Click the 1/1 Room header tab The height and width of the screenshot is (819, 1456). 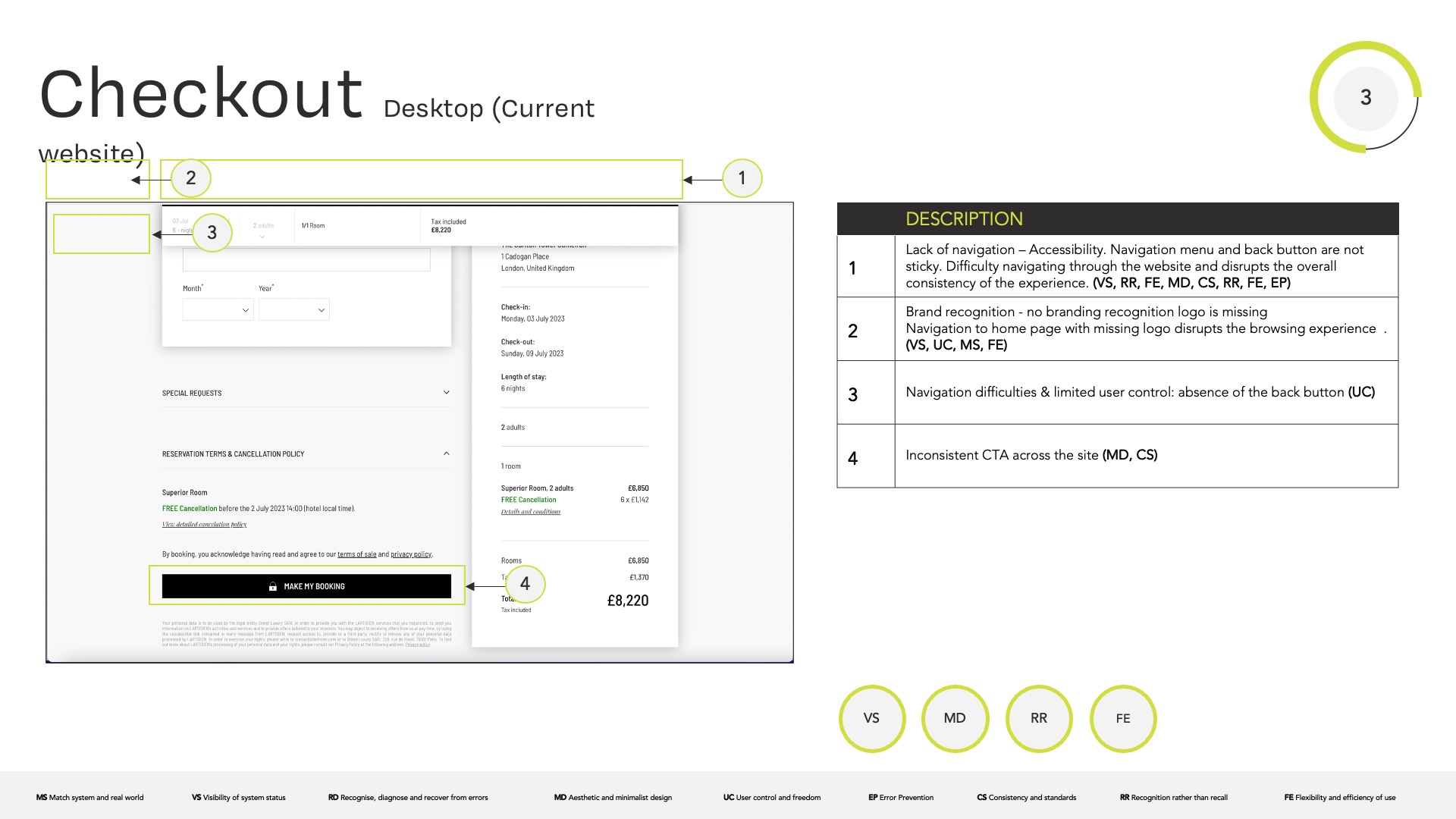[313, 226]
